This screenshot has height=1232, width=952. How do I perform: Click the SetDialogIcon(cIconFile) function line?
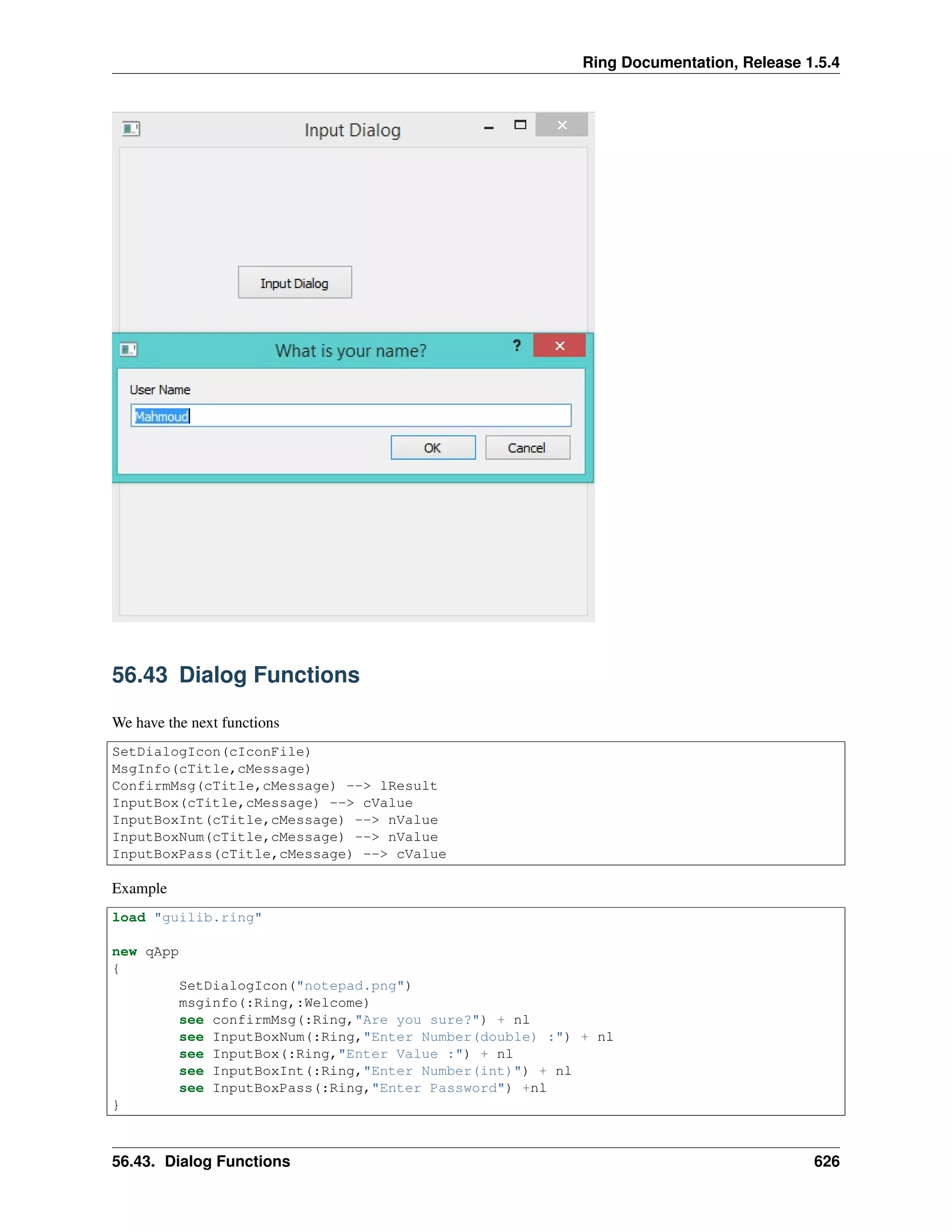(211, 752)
